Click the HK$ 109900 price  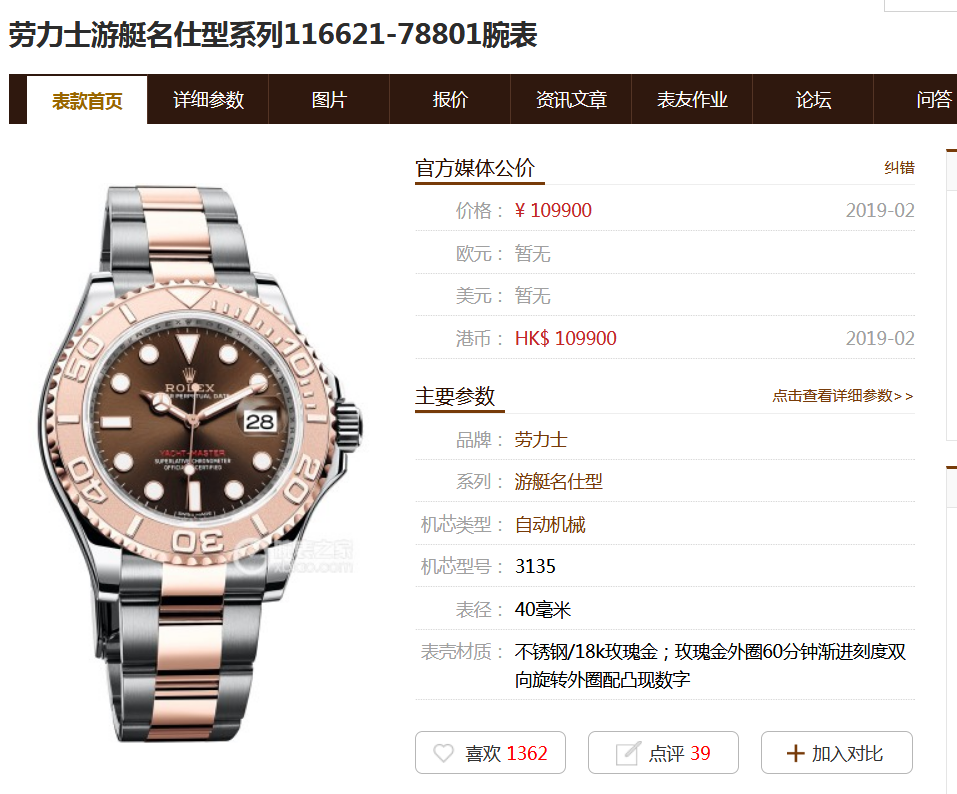pos(565,338)
